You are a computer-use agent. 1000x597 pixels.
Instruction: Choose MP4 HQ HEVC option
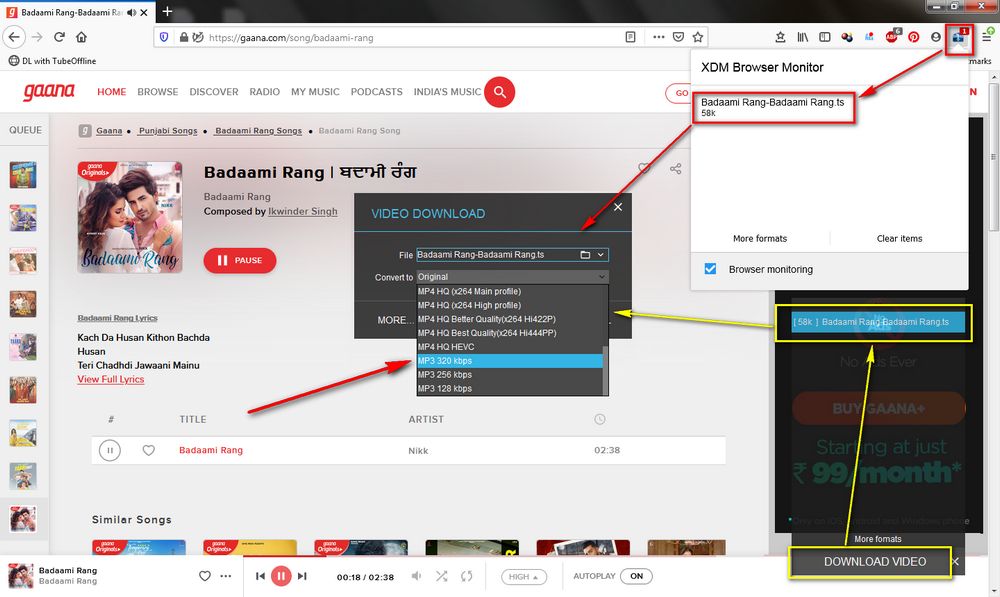pos(510,347)
